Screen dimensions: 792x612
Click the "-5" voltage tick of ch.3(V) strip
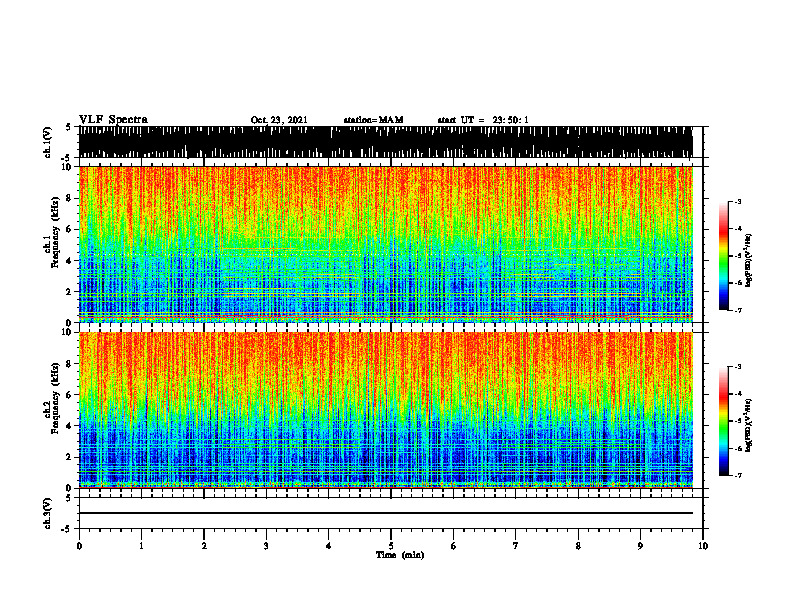(x=67, y=529)
